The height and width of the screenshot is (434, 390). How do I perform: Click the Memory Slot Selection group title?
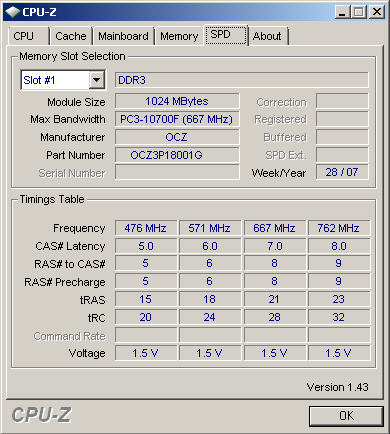(72, 56)
